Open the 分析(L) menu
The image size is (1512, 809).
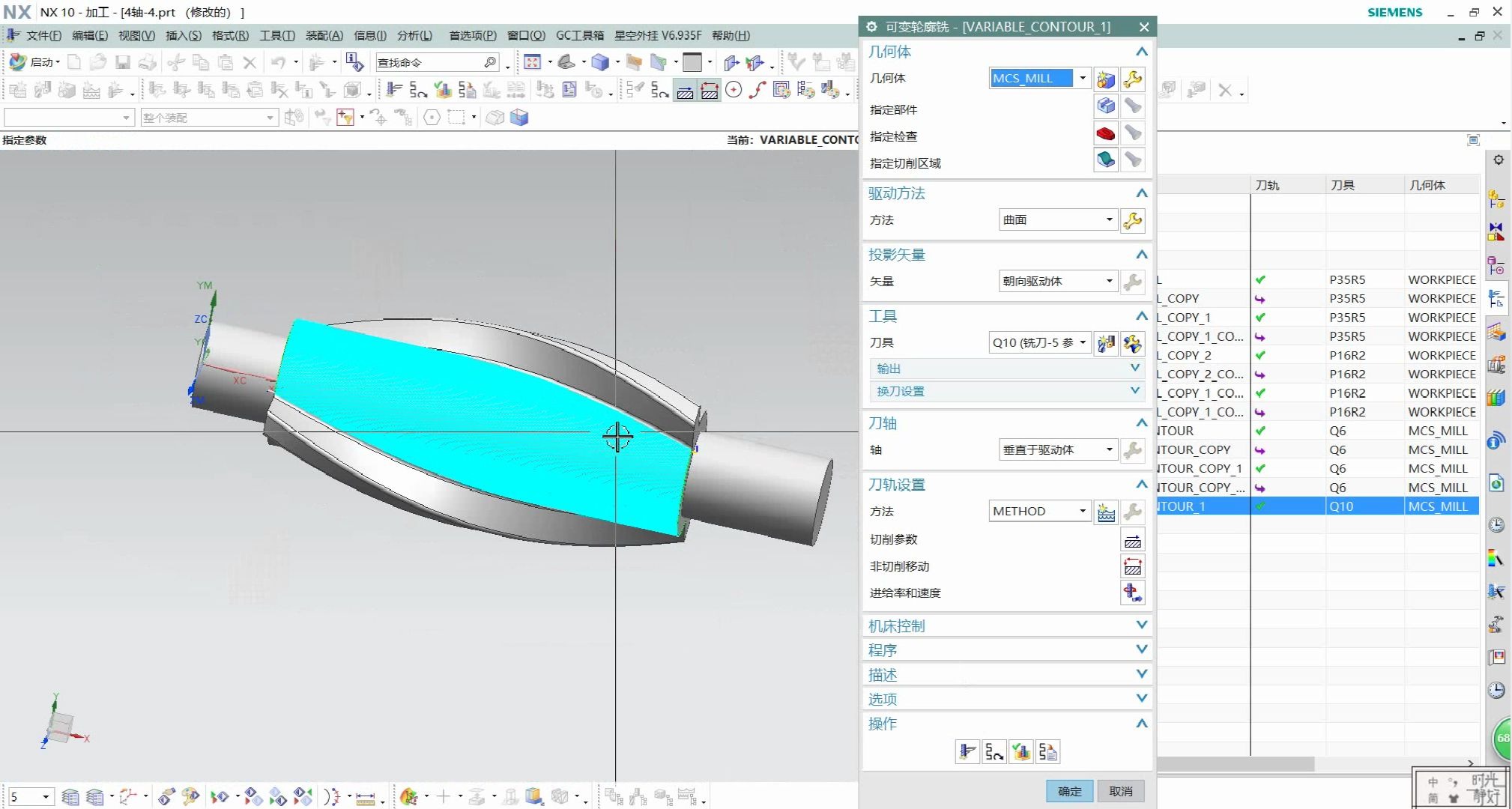tap(414, 35)
